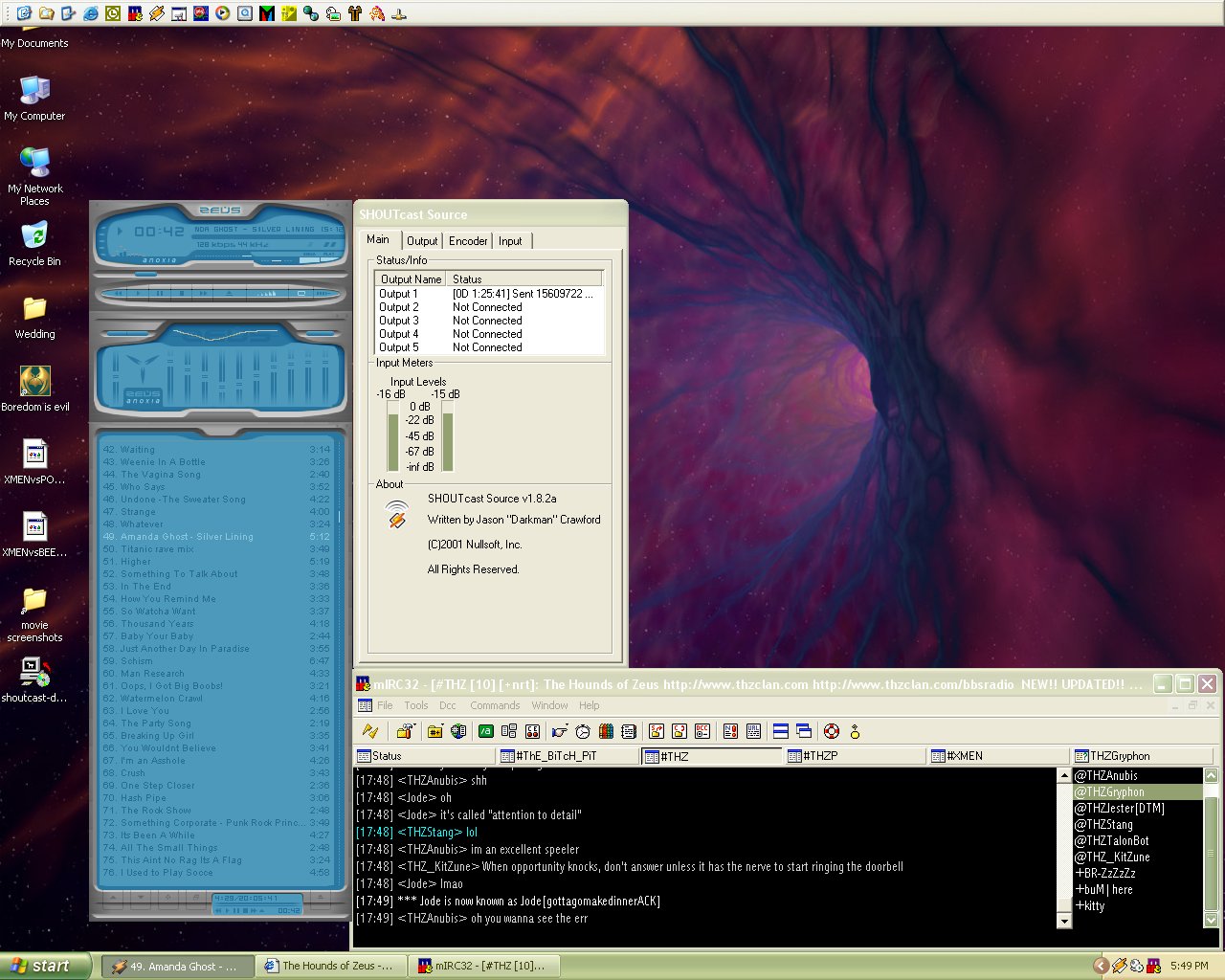
Task: Select the My Computer desktop icon
Action: [x=34, y=99]
